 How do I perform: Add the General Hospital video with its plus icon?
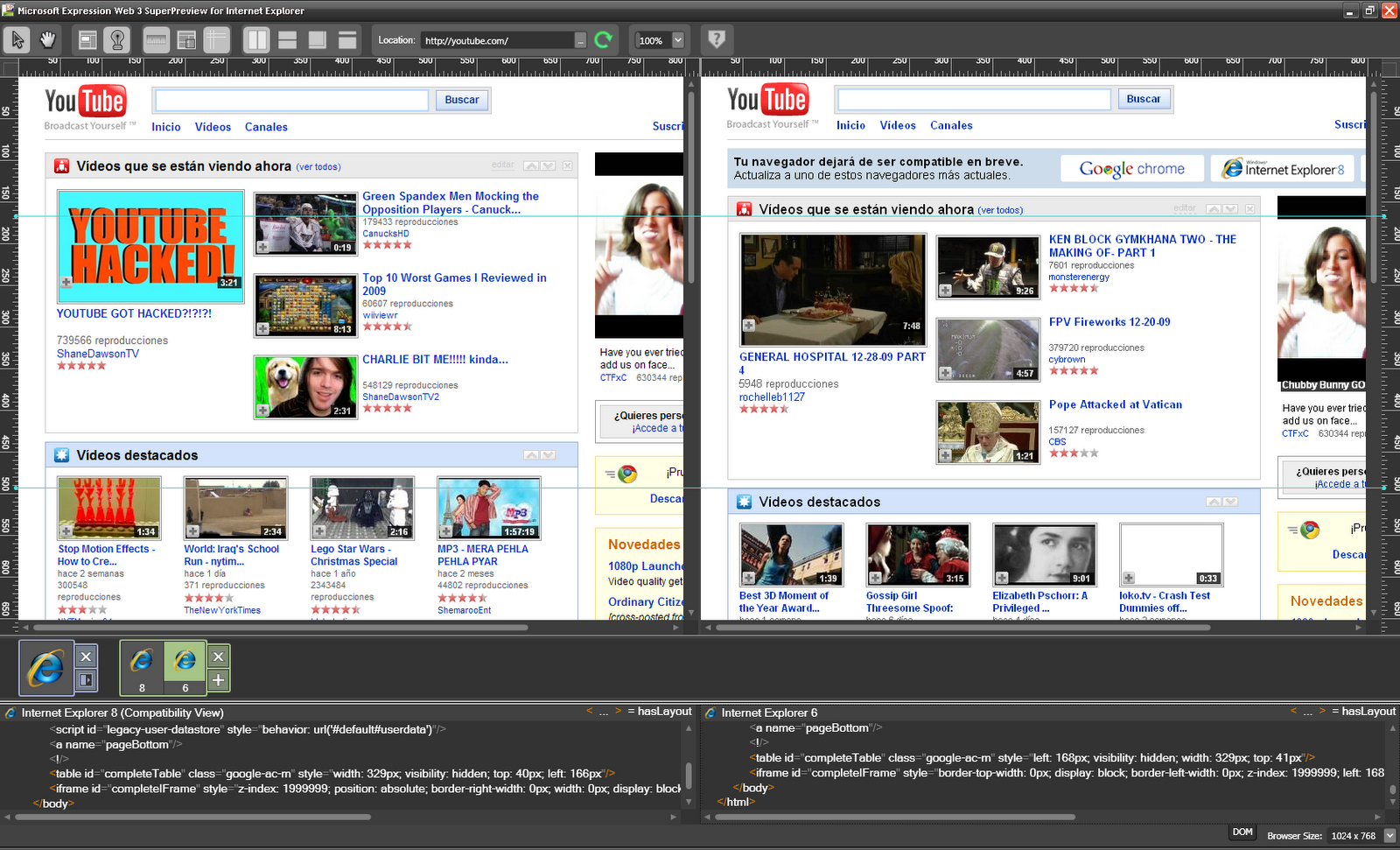click(749, 326)
